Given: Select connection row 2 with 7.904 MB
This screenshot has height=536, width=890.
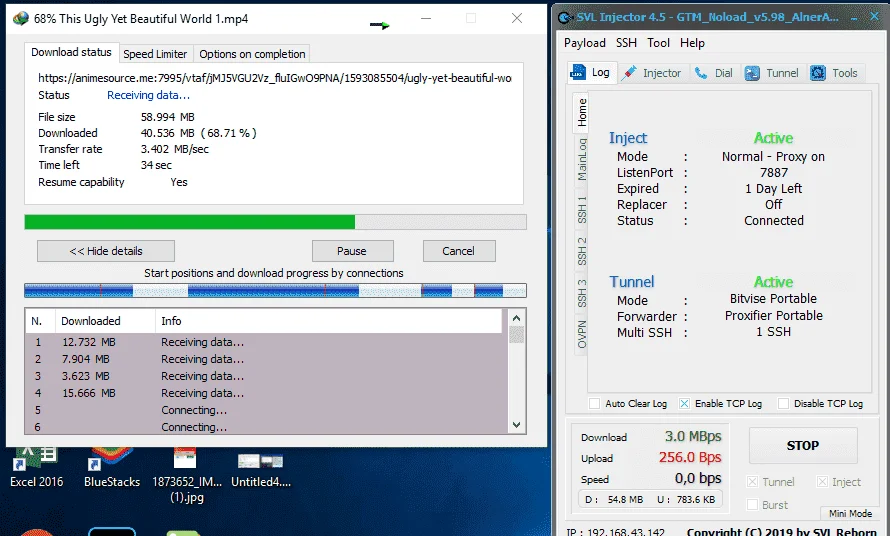Looking at the screenshot, I should tap(267, 359).
